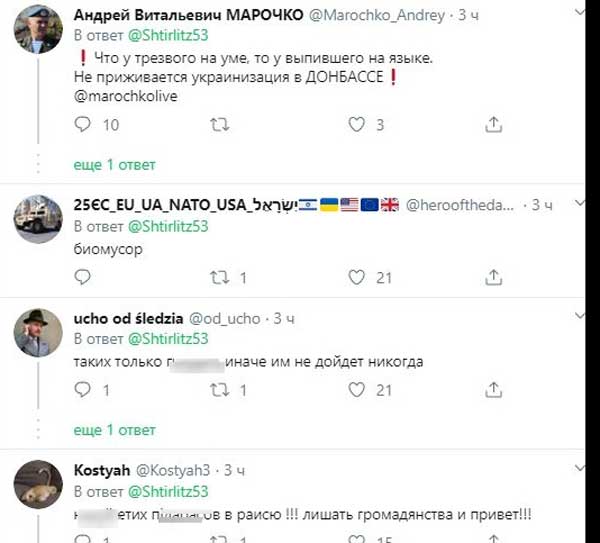600x543 pixels.
Task: Open @Shtirlitz53 link in Kostyah's reply
Action: pyautogui.click(x=167, y=491)
